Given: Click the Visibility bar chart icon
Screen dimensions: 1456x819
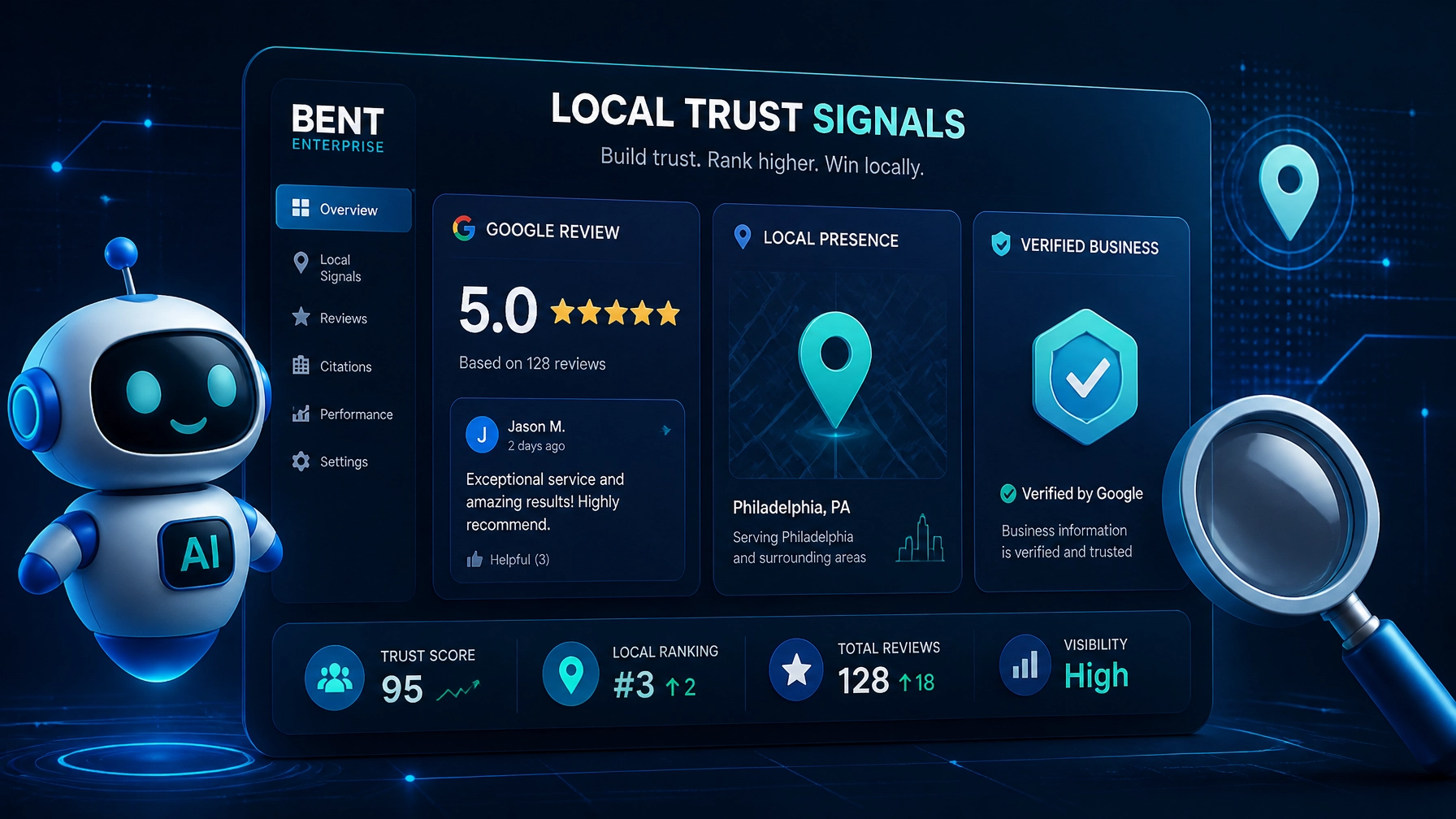Looking at the screenshot, I should click(1025, 665).
